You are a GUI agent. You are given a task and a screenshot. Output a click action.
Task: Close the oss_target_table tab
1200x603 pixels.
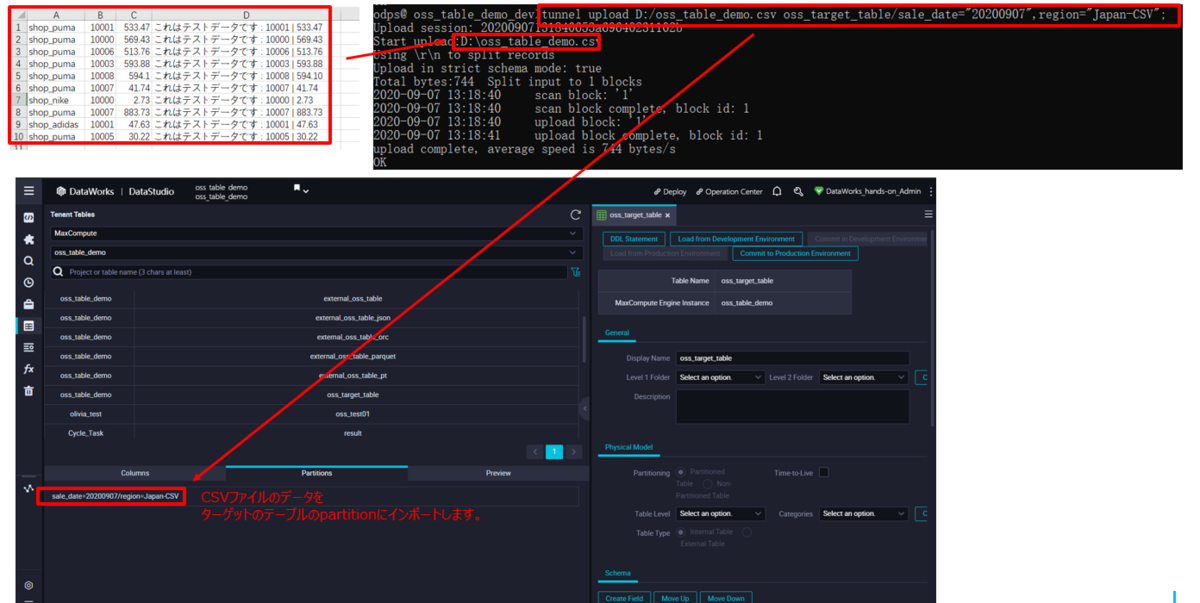pyautogui.click(x=668, y=215)
